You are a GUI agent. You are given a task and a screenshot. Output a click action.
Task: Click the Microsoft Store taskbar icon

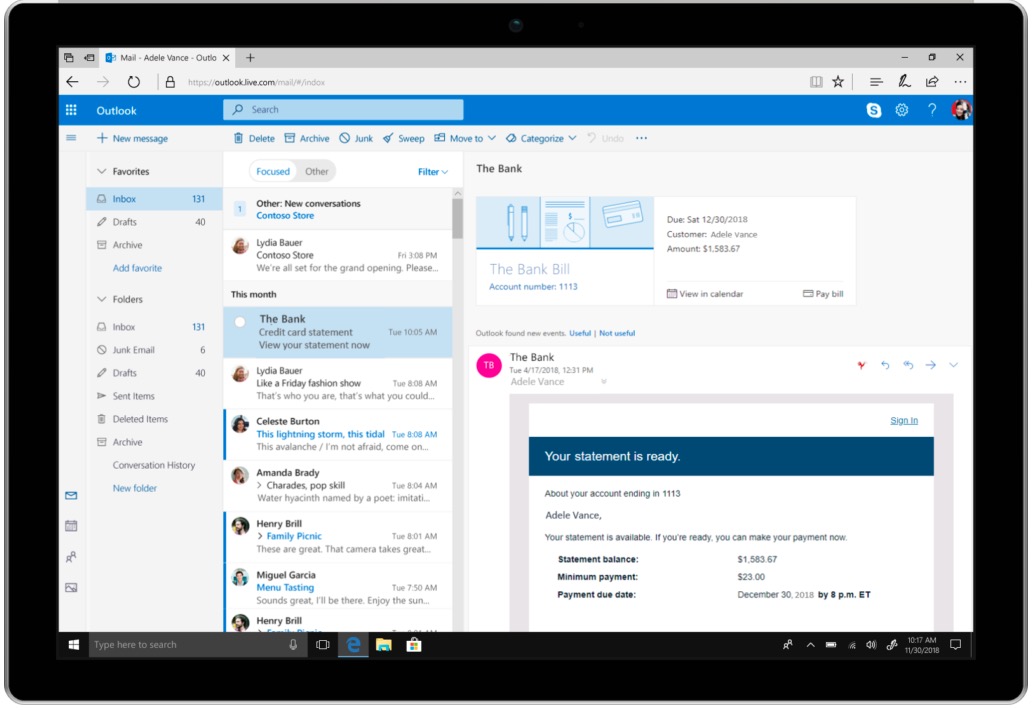coord(413,645)
